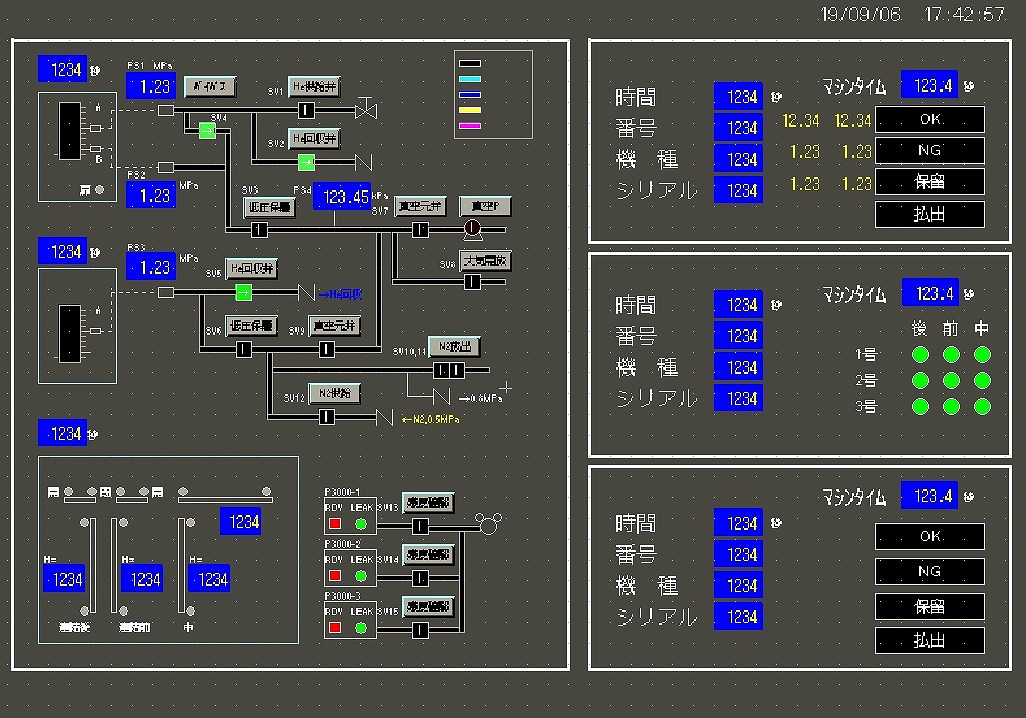Screen dimensions: 1026x718
Task: Click the vacuum pump symbol
Action: coord(472,230)
